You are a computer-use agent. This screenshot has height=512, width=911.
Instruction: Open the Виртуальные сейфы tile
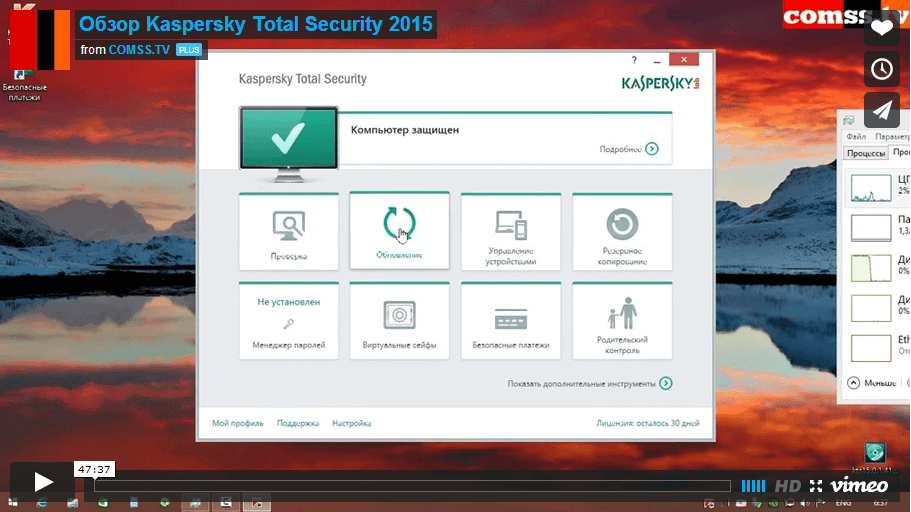399,320
